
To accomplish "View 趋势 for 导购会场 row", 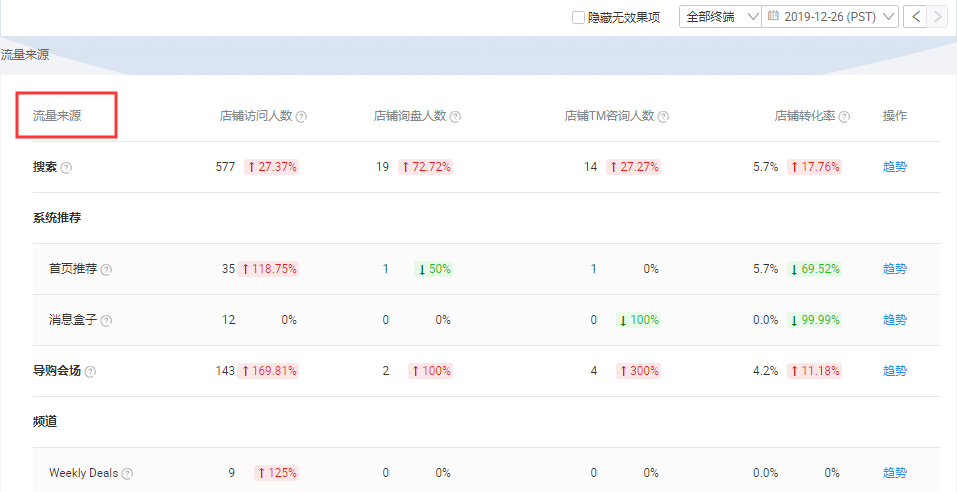I will point(894,371).
